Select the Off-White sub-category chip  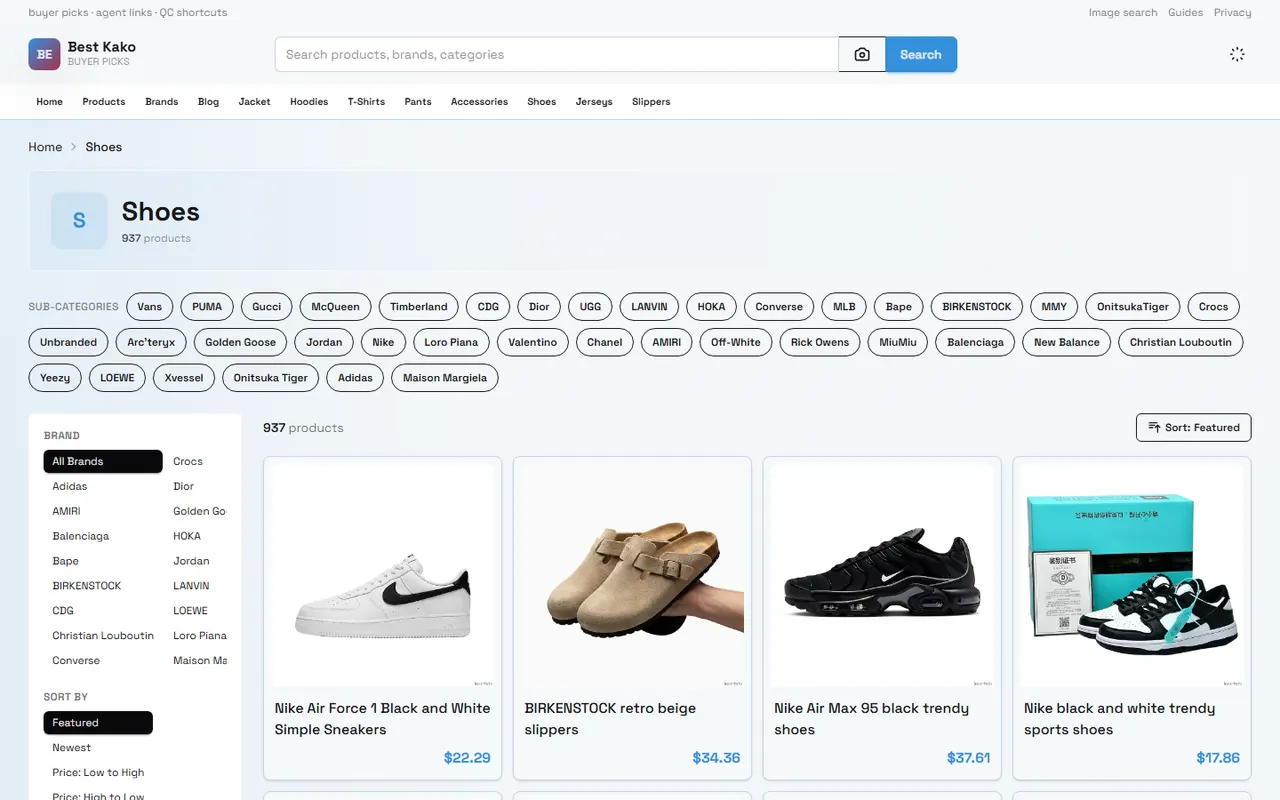[x=736, y=342]
